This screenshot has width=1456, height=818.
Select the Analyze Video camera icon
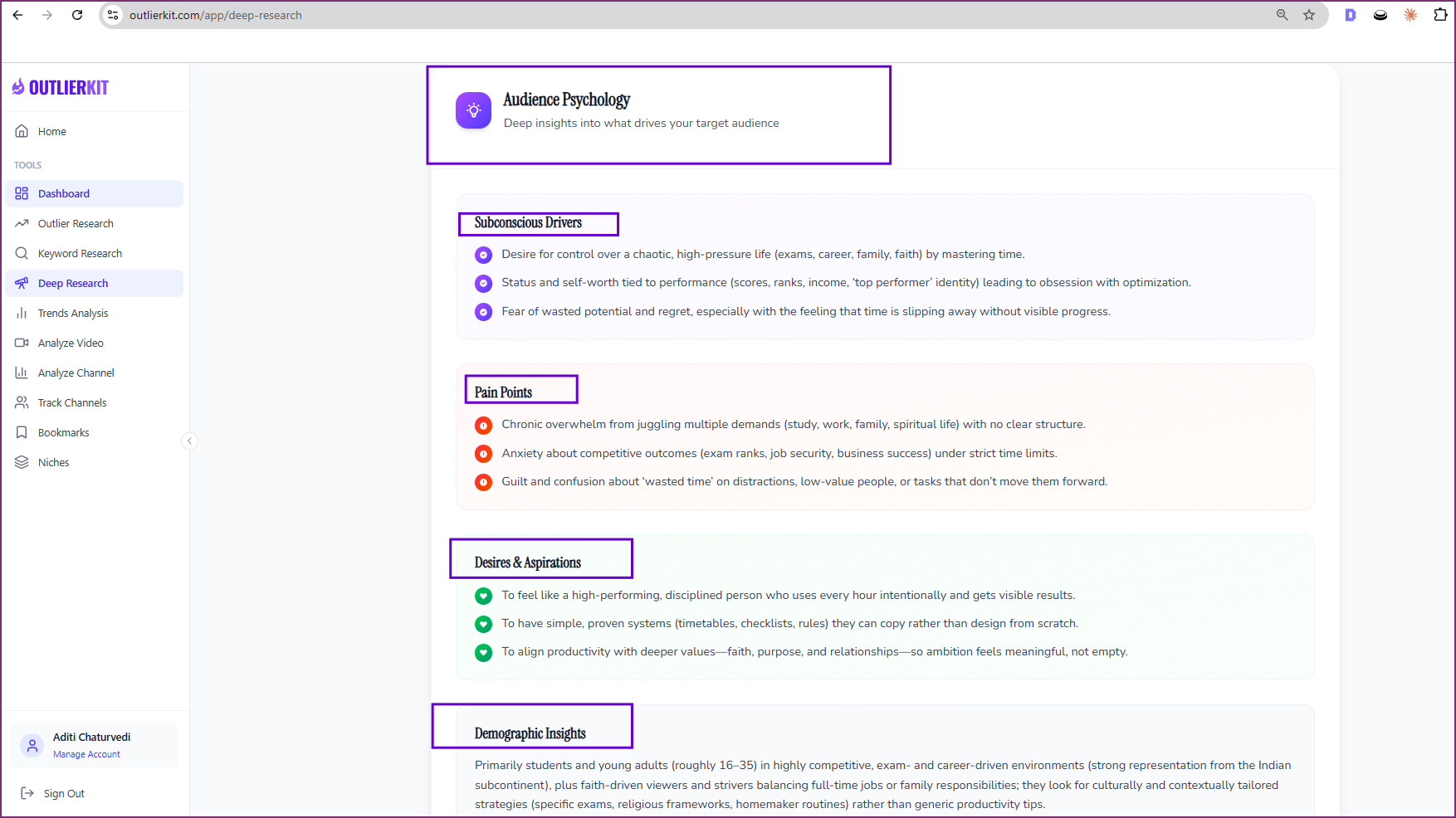(22, 343)
